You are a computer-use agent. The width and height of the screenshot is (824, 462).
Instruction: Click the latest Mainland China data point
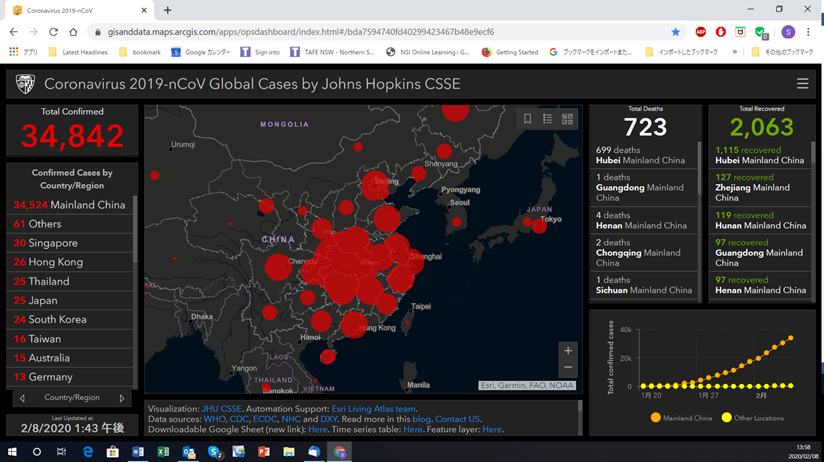coord(790,338)
